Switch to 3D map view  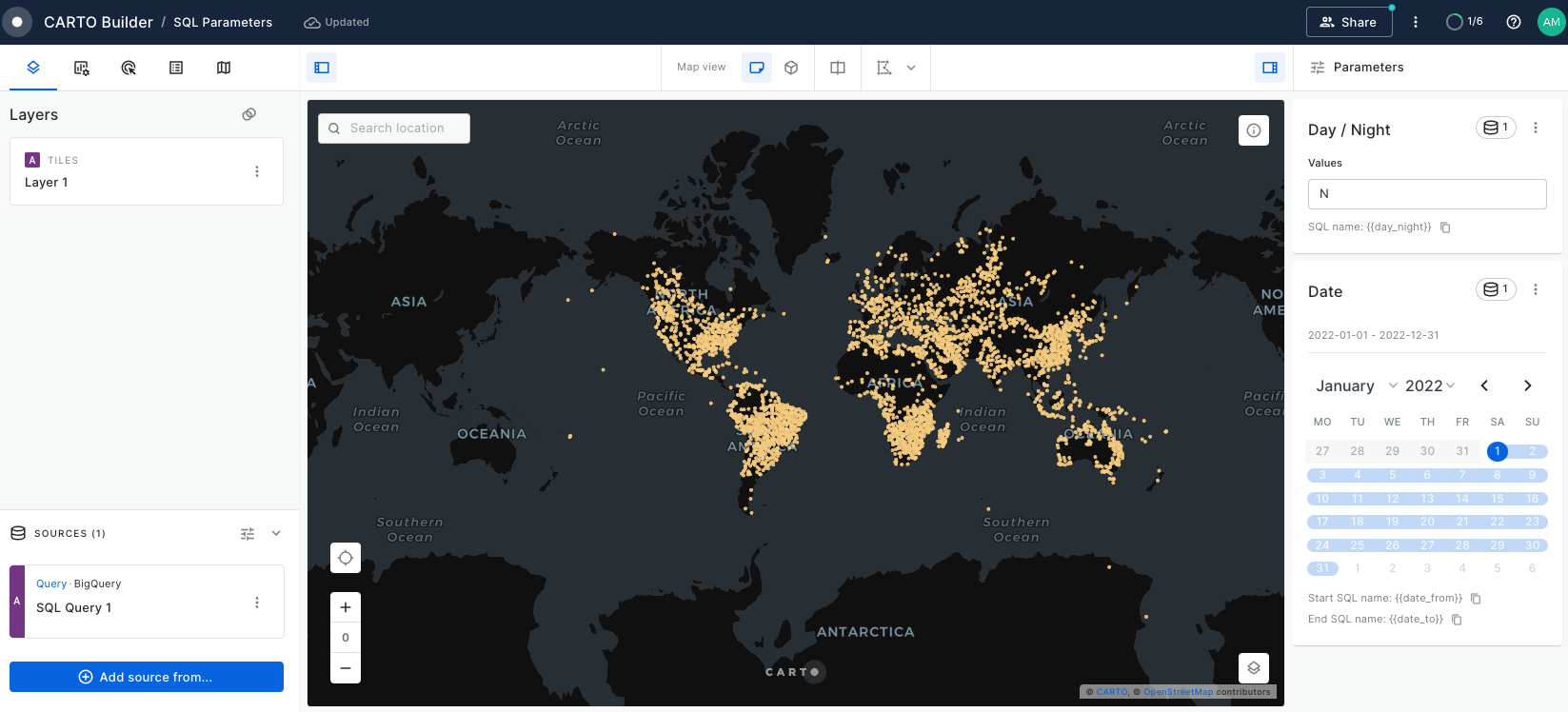pyautogui.click(x=791, y=68)
